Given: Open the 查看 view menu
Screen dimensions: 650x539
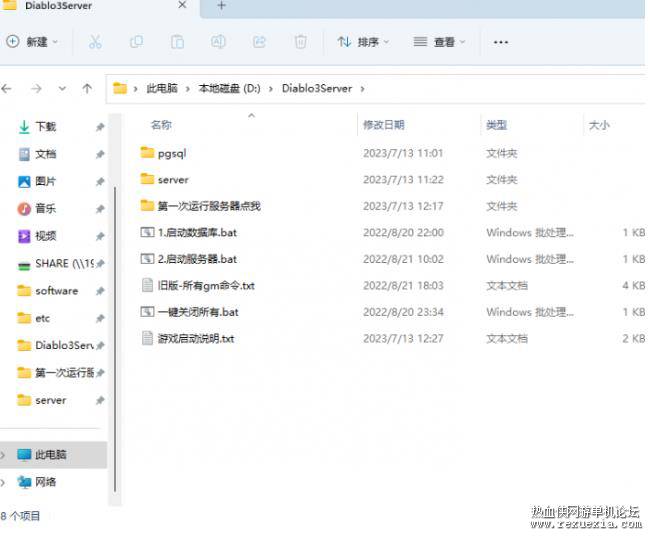Looking at the screenshot, I should pos(439,42).
